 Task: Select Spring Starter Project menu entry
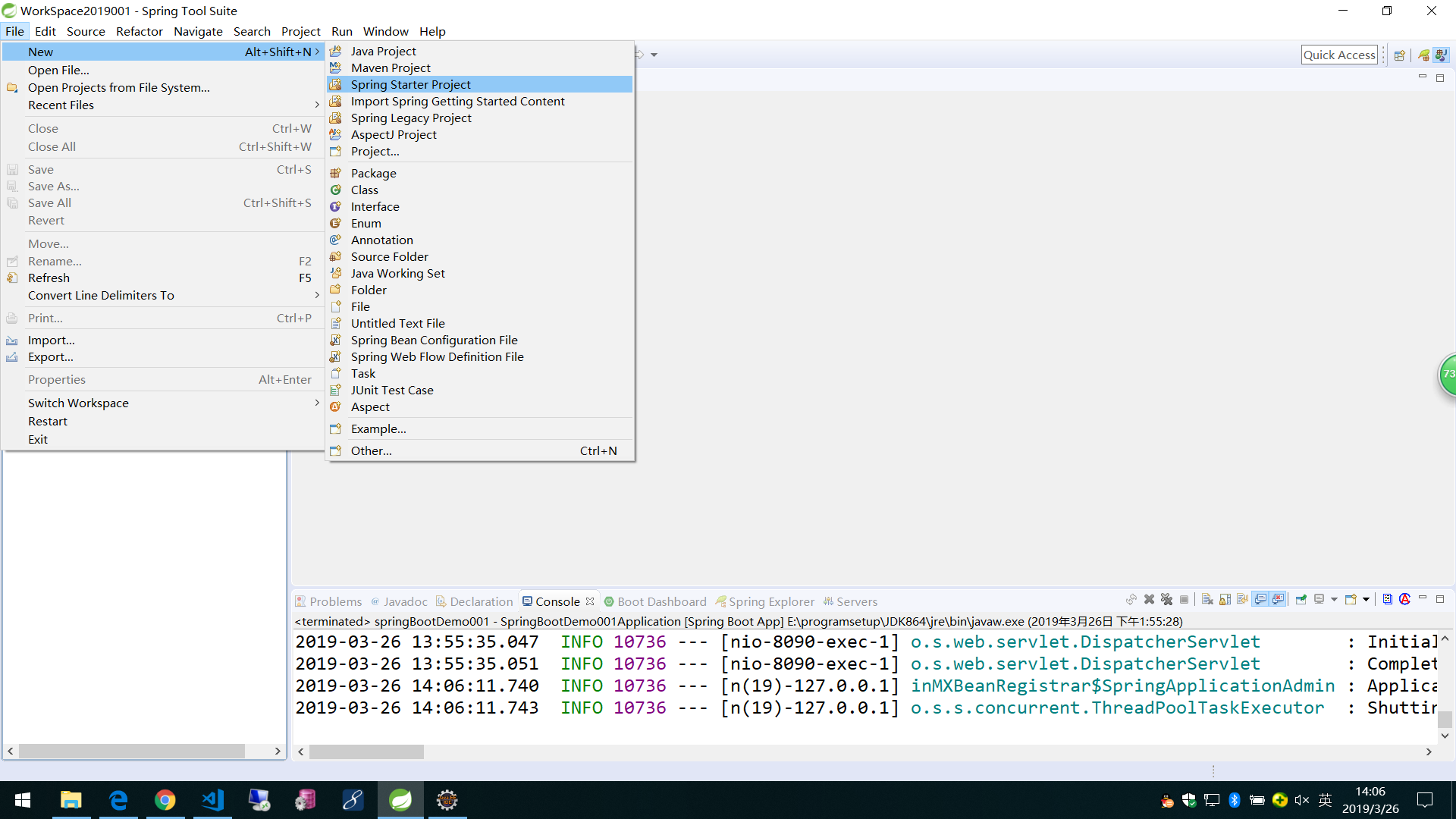(410, 84)
